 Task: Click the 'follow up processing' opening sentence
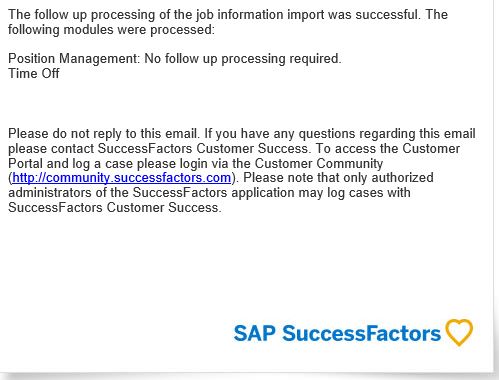[x=228, y=15]
